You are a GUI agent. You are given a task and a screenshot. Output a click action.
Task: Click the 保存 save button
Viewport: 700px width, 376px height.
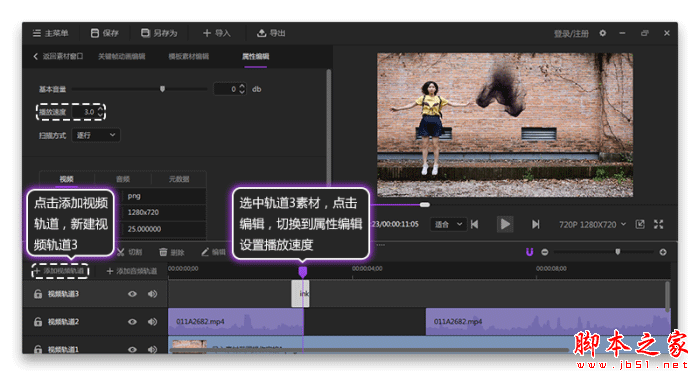(104, 33)
